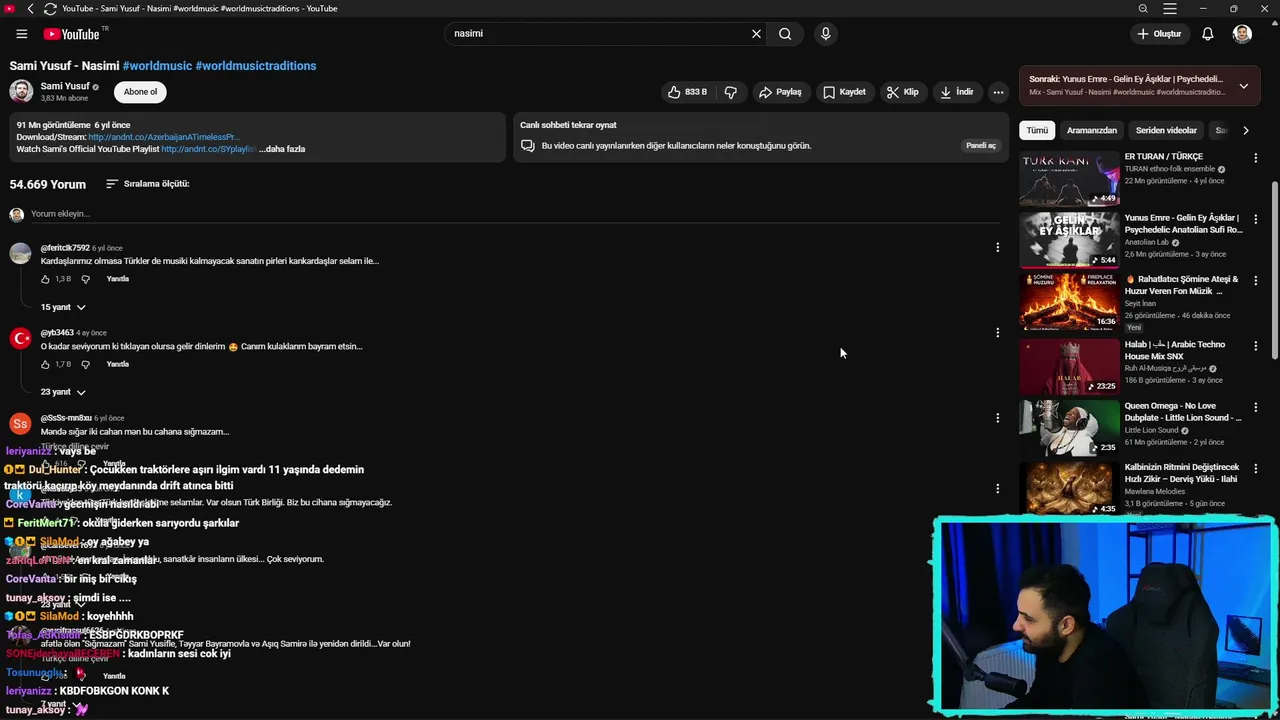Click the search magnifier button
The image size is (1280, 720).
pyautogui.click(x=785, y=34)
